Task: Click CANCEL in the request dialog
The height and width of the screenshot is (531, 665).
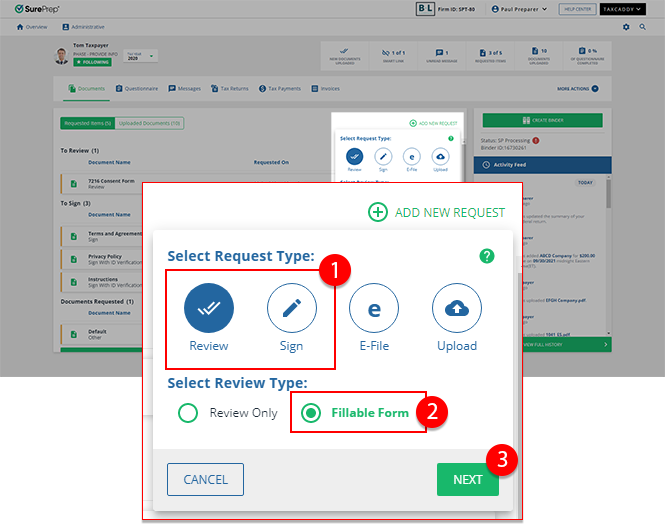Action: click(205, 479)
